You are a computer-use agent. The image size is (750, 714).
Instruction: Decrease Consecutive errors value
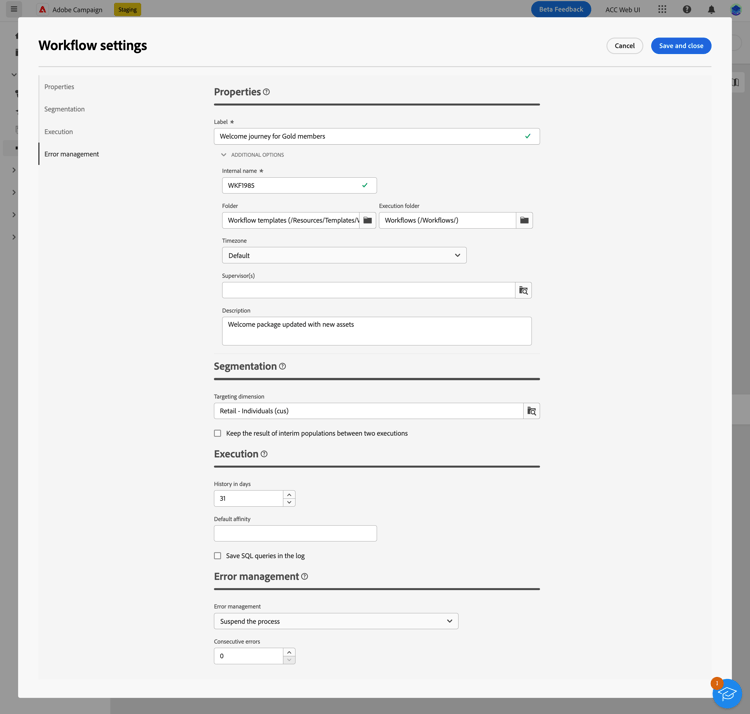[289, 660]
